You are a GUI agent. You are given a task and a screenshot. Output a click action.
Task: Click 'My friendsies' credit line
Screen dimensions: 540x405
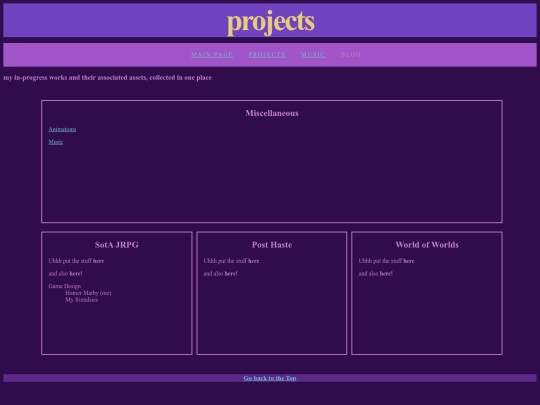[82, 300]
